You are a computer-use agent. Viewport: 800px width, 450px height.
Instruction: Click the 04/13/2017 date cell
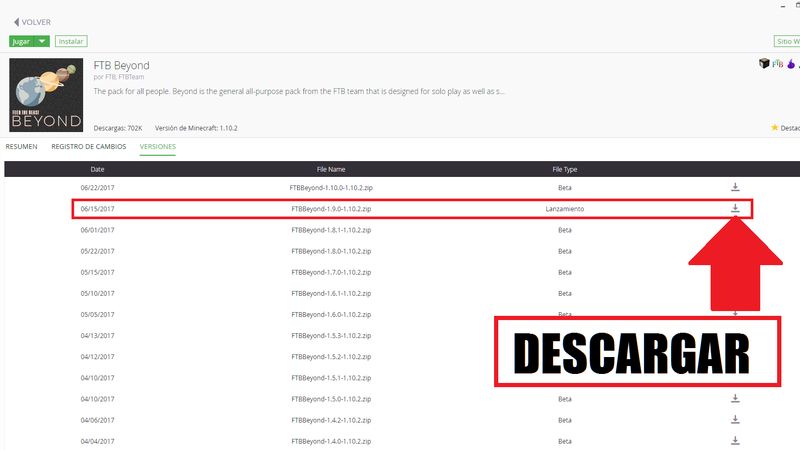click(x=97, y=336)
